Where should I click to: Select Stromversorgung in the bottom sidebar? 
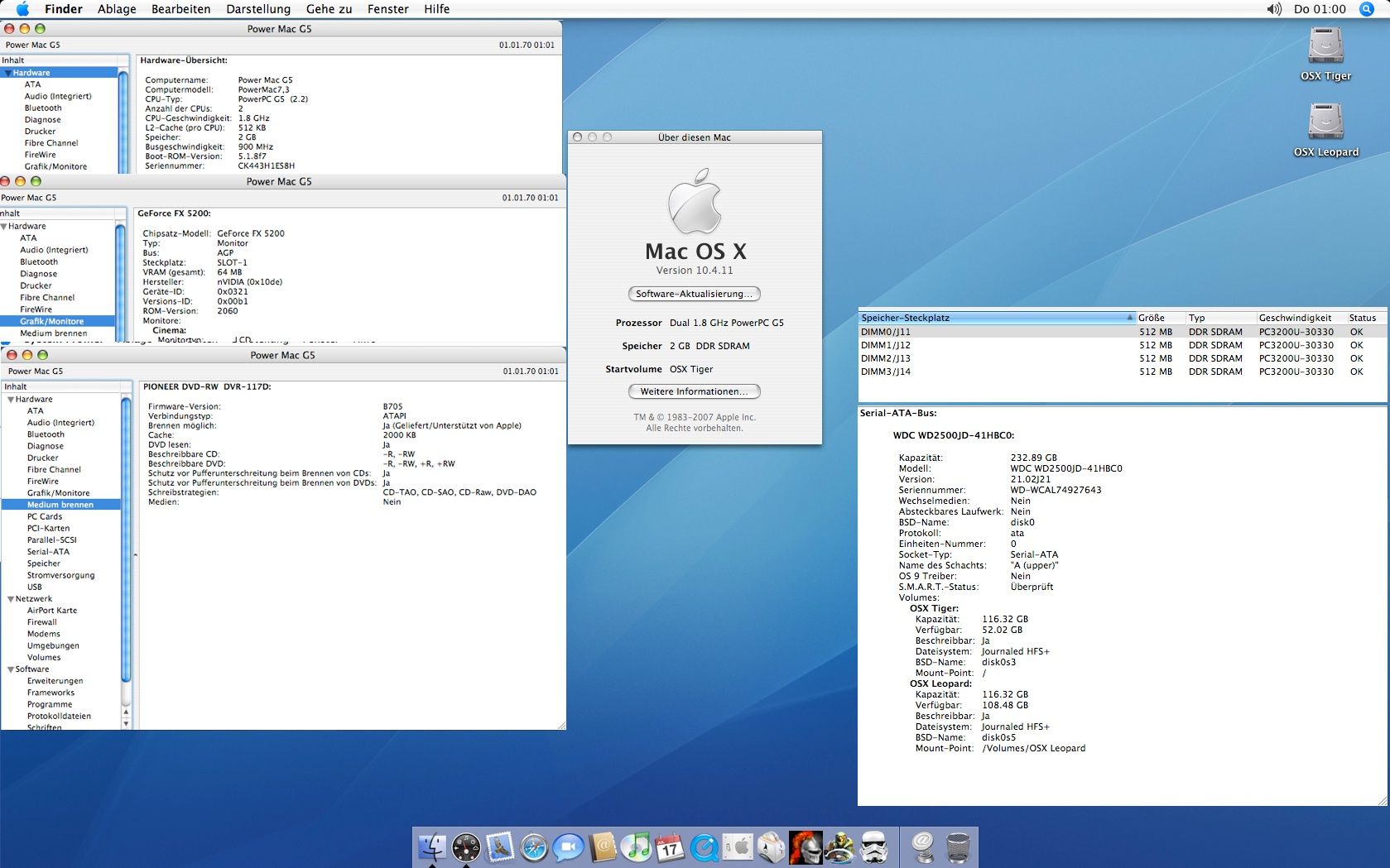pyautogui.click(x=60, y=575)
